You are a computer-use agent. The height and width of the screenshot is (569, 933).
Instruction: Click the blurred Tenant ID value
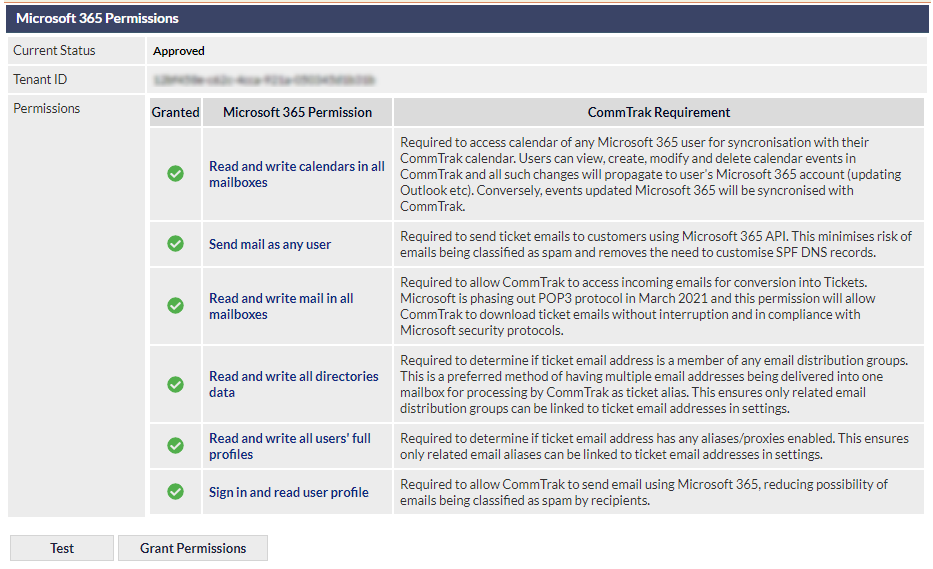pos(264,80)
